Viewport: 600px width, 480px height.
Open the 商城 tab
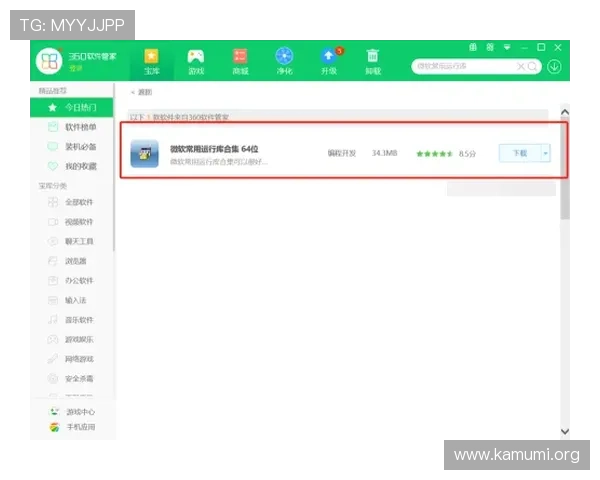tap(240, 62)
